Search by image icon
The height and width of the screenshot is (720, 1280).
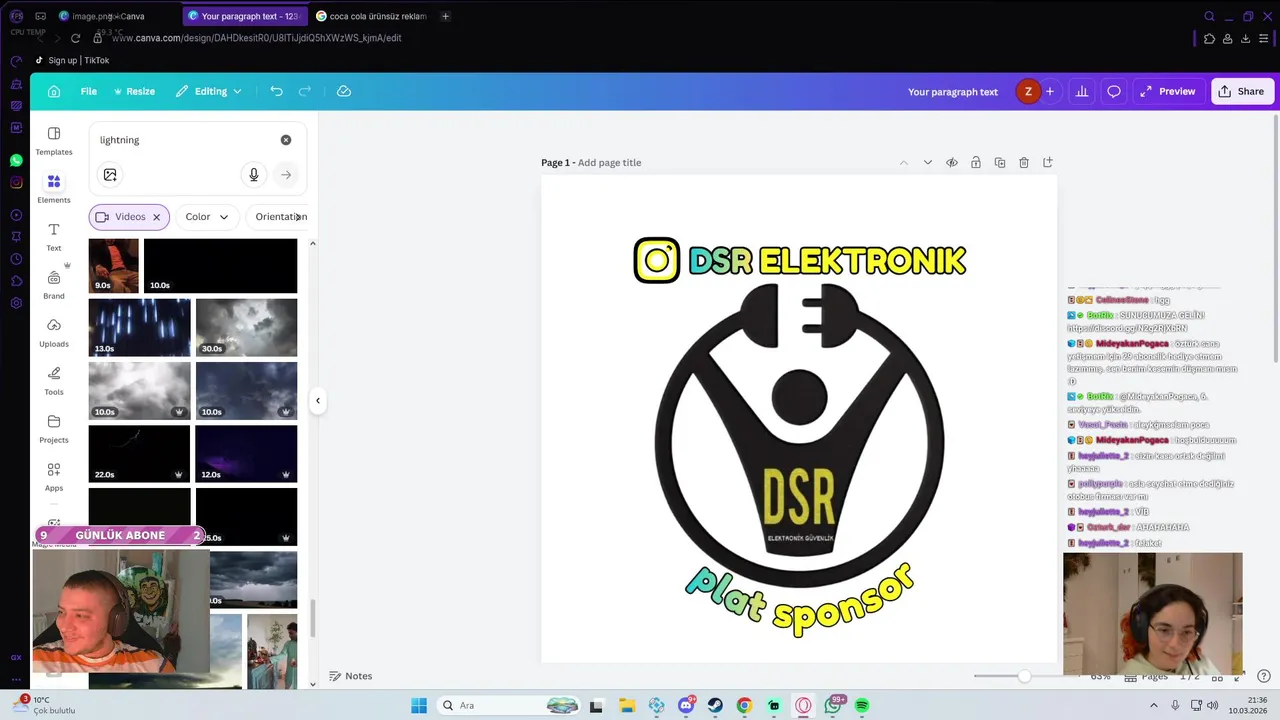coord(110,175)
